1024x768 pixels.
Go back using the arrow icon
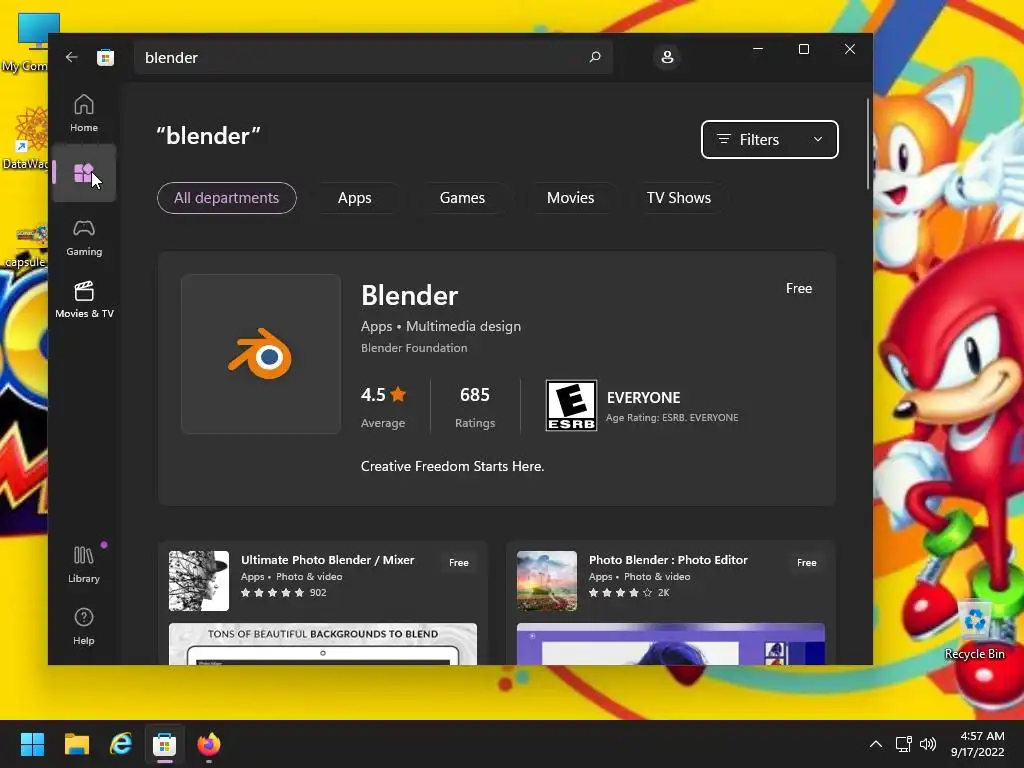(x=71, y=57)
